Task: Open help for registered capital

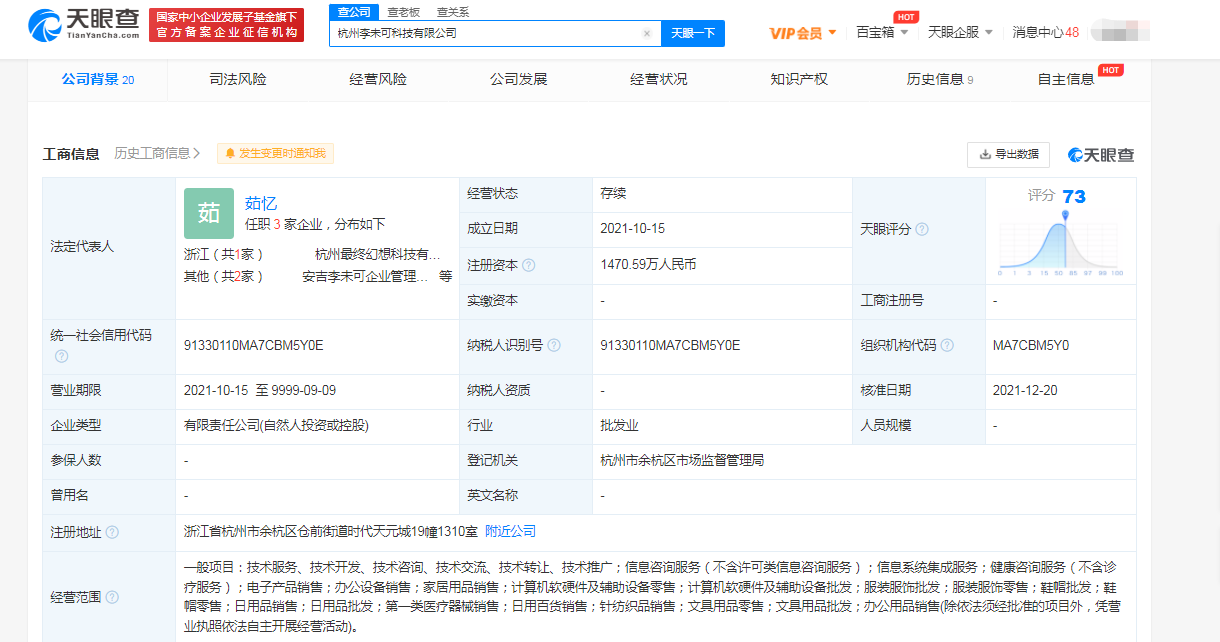Action: point(528,265)
